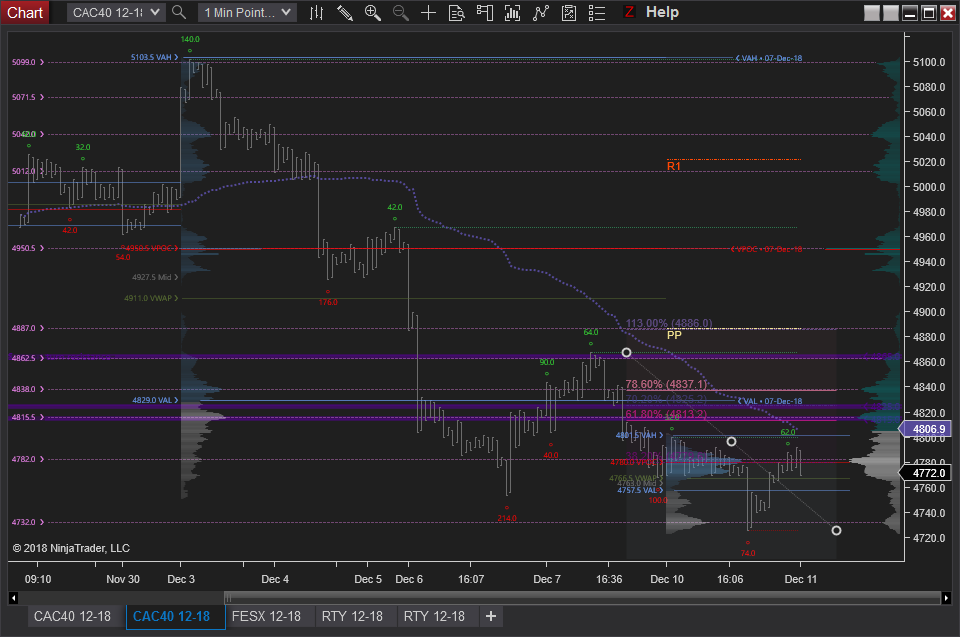This screenshot has height=637, width=960.
Task: Select the crosshair cursor tool
Action: (x=429, y=12)
